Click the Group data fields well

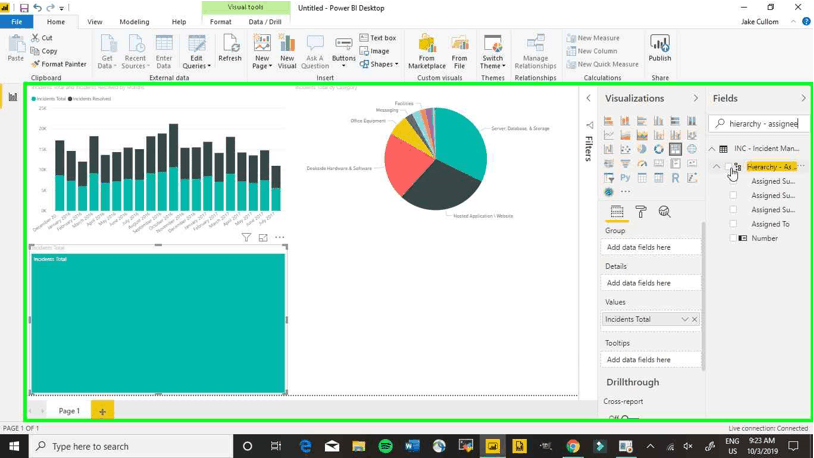pos(651,247)
